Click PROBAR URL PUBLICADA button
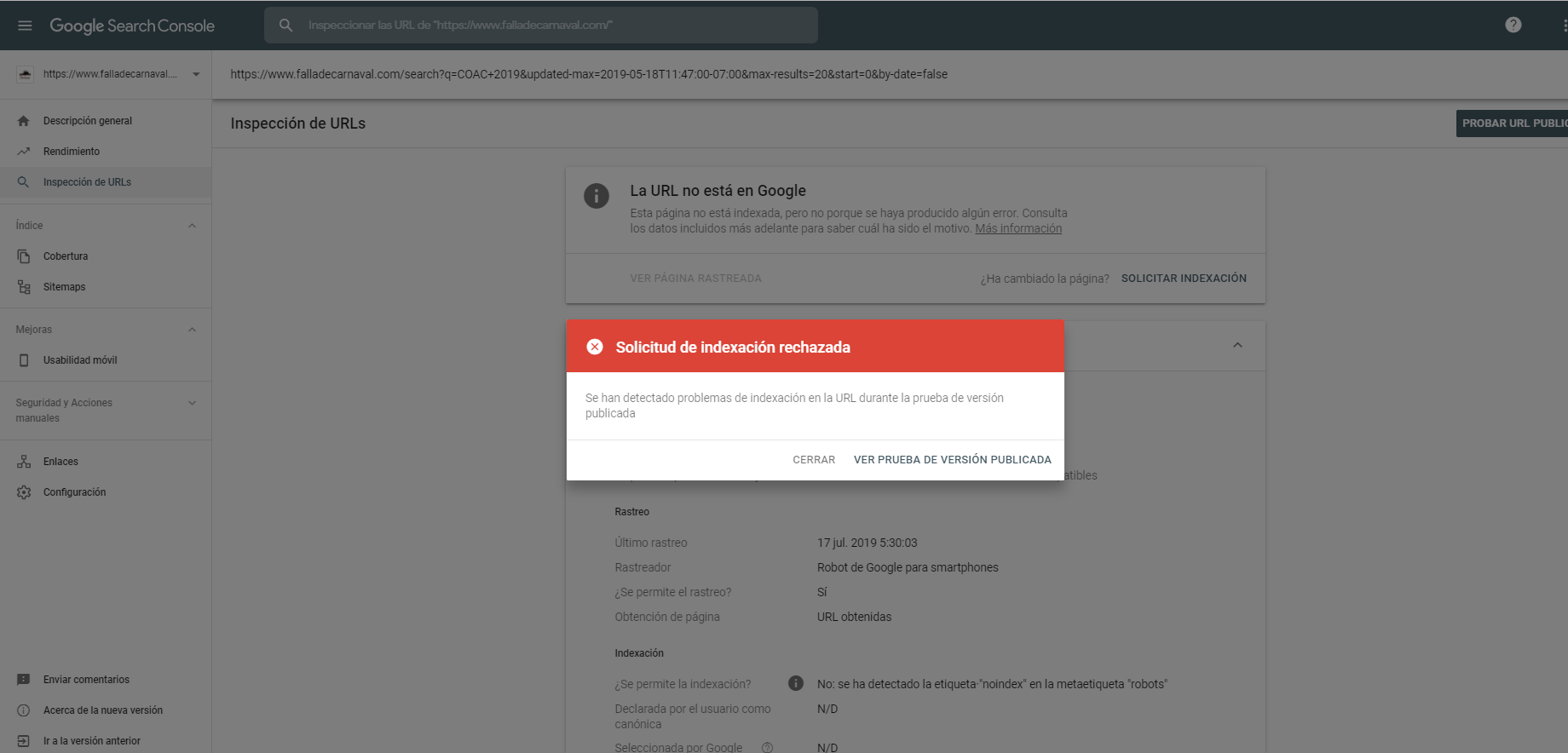 (1512, 124)
